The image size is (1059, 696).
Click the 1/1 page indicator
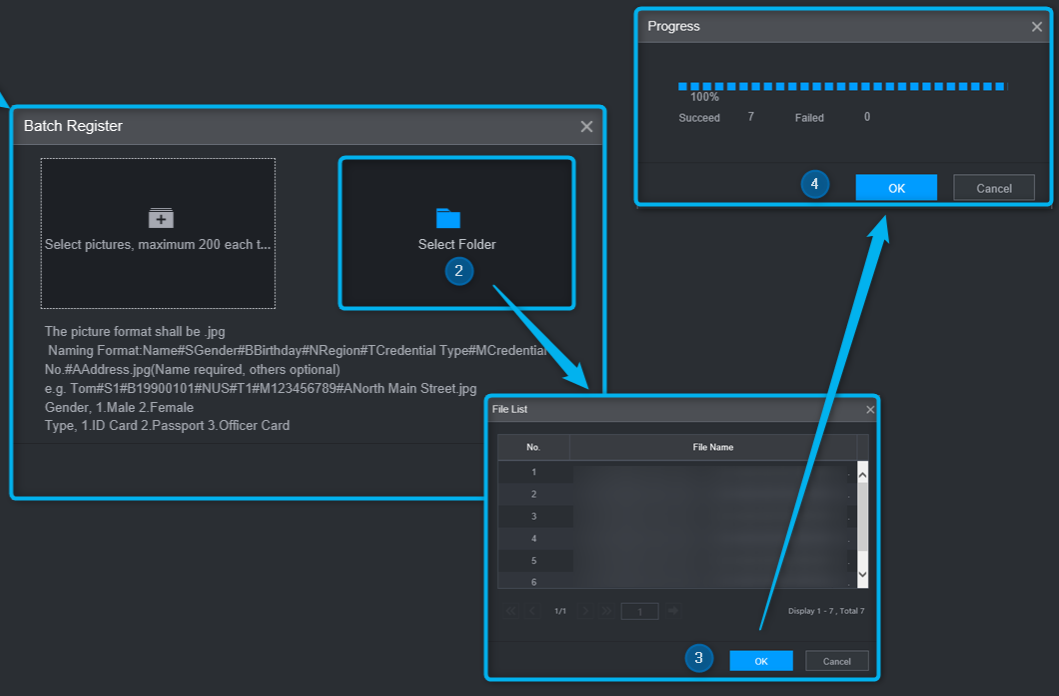pyautogui.click(x=560, y=611)
